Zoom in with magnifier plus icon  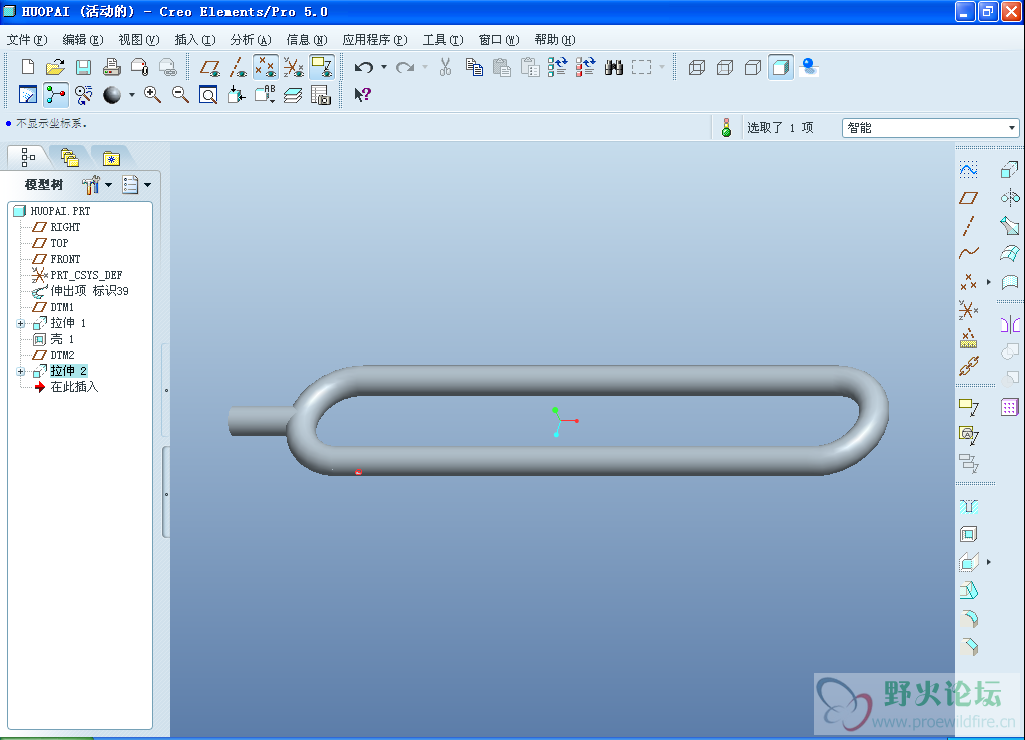152,95
